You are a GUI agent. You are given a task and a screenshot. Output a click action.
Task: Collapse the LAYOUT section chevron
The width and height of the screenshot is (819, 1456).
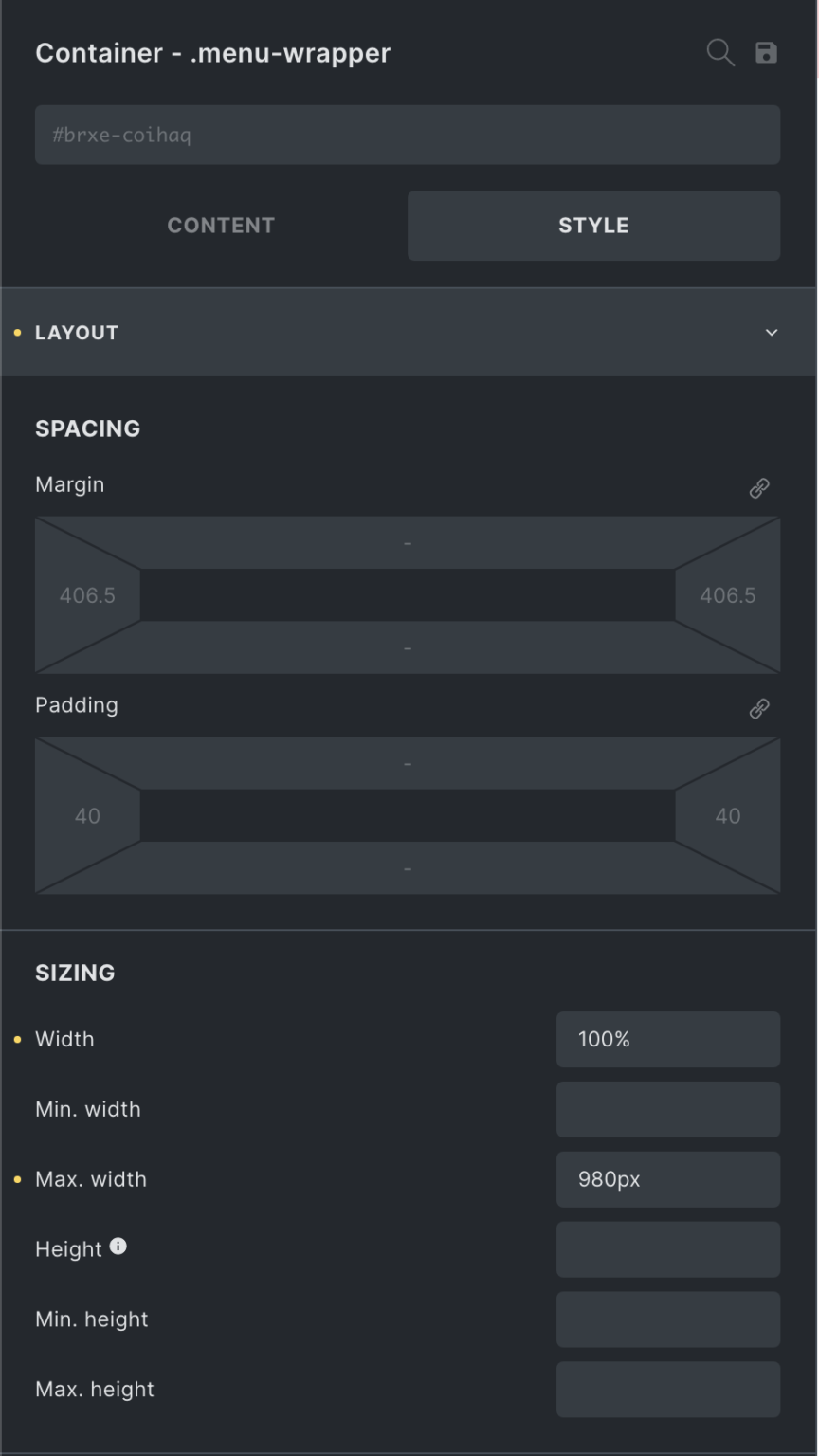tap(771, 333)
